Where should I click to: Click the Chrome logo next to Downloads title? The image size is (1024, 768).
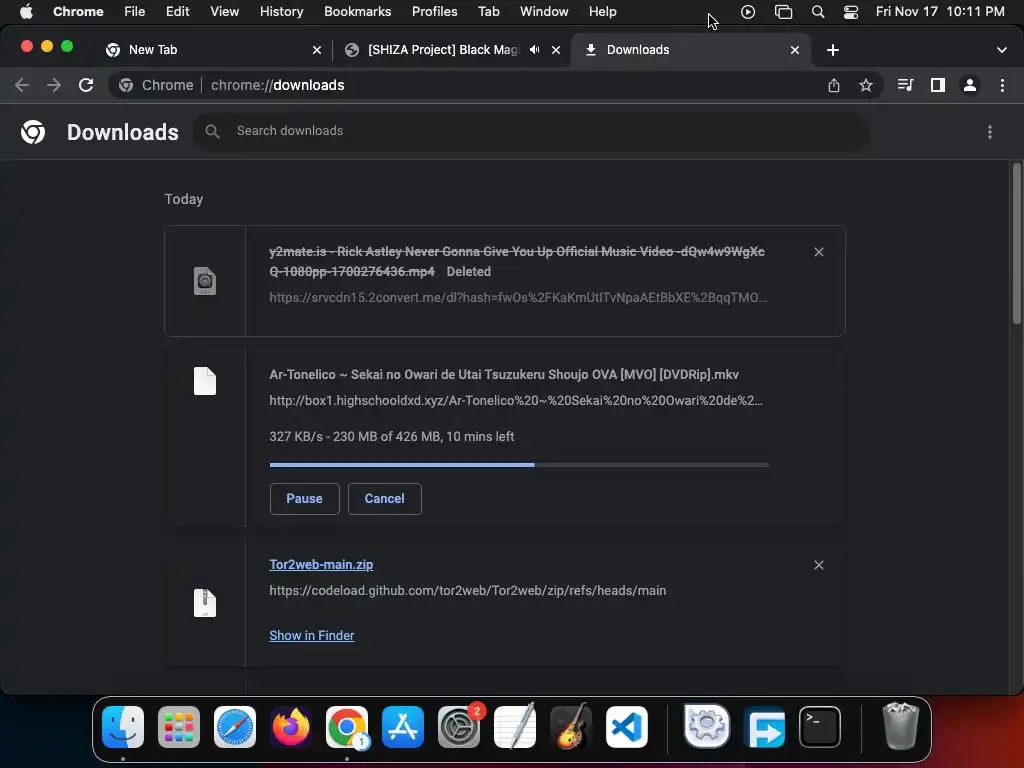click(33, 132)
